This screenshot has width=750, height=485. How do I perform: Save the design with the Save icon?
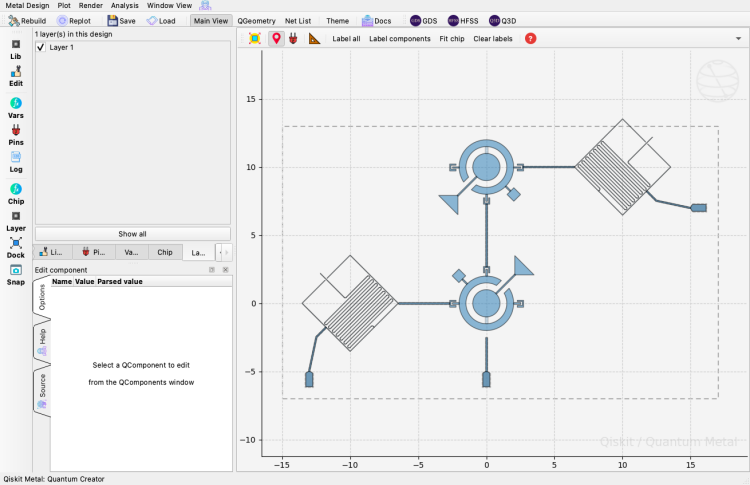coord(121,21)
